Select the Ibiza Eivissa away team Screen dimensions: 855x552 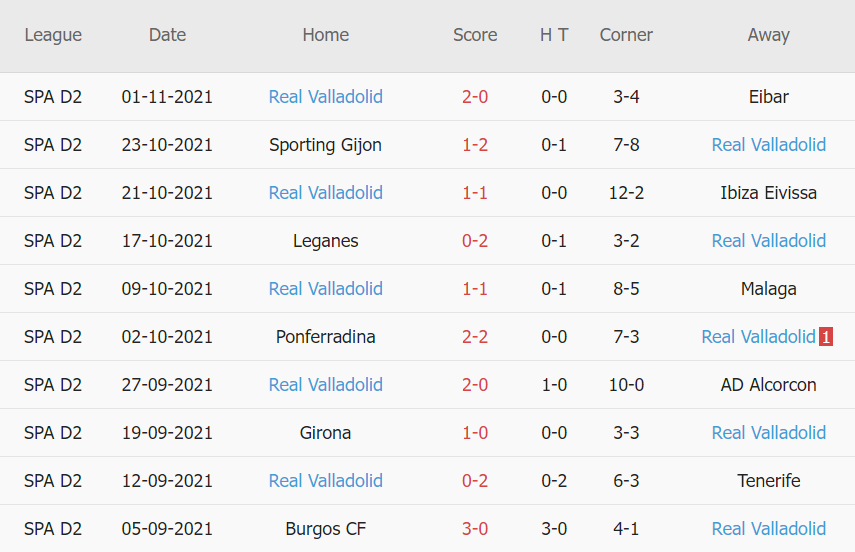pyautogui.click(x=768, y=193)
